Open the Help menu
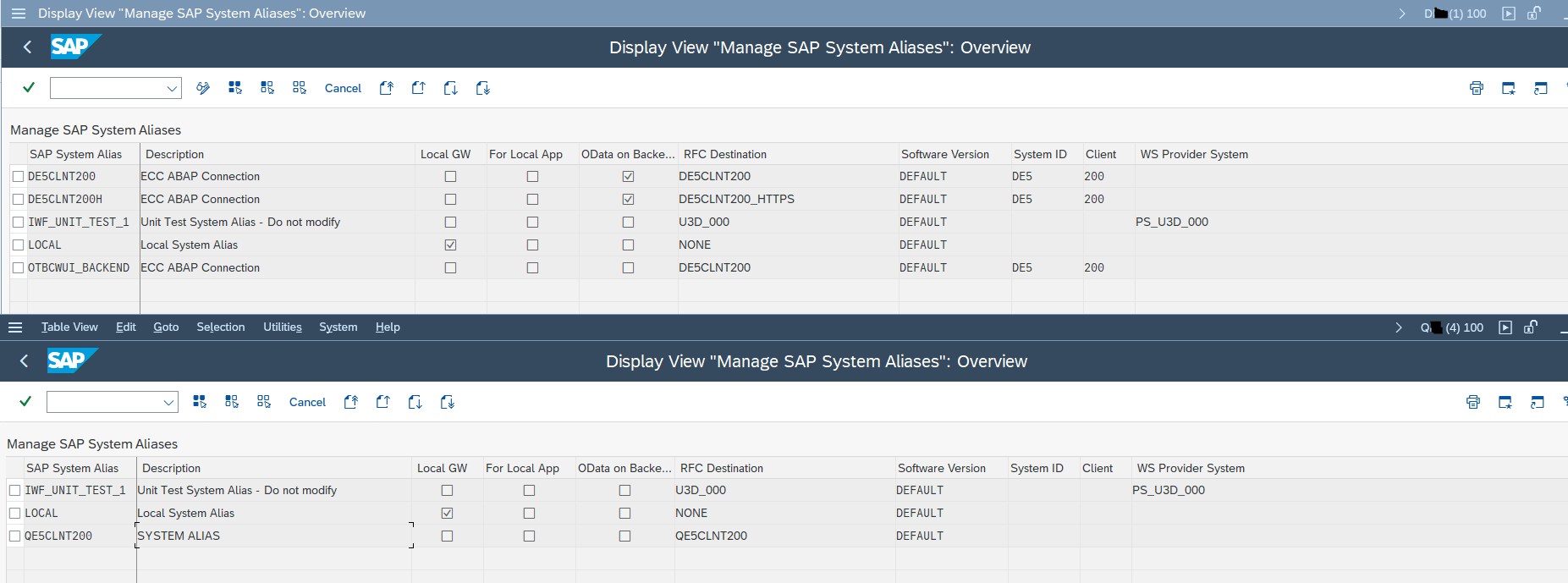 point(388,327)
